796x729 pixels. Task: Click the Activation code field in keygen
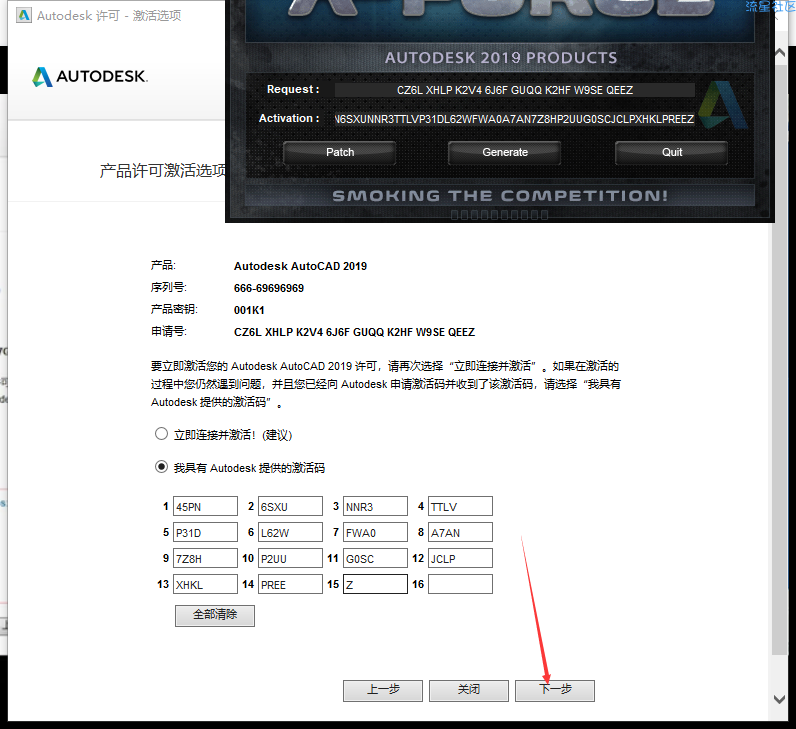point(514,119)
